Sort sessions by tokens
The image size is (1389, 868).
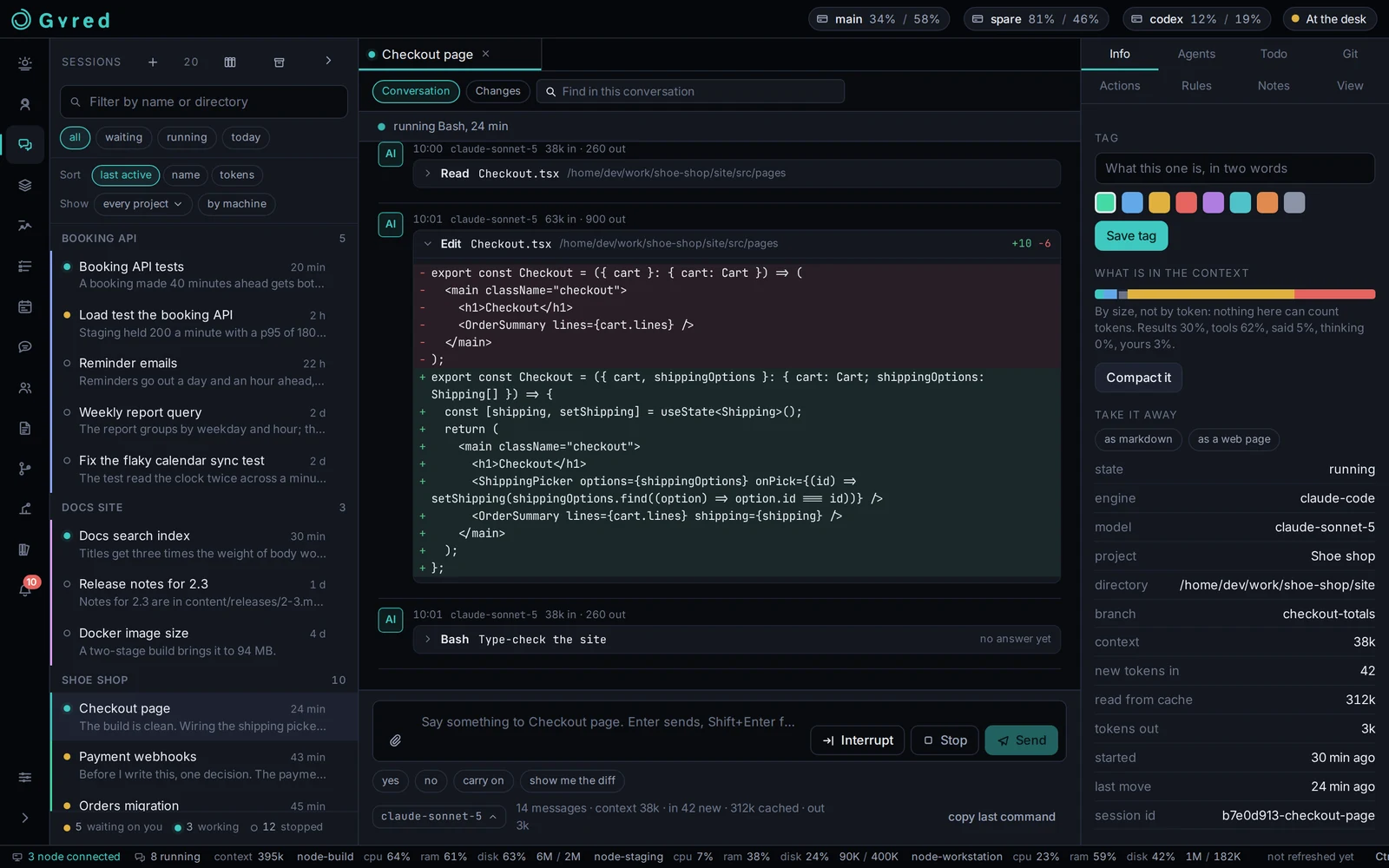237,175
